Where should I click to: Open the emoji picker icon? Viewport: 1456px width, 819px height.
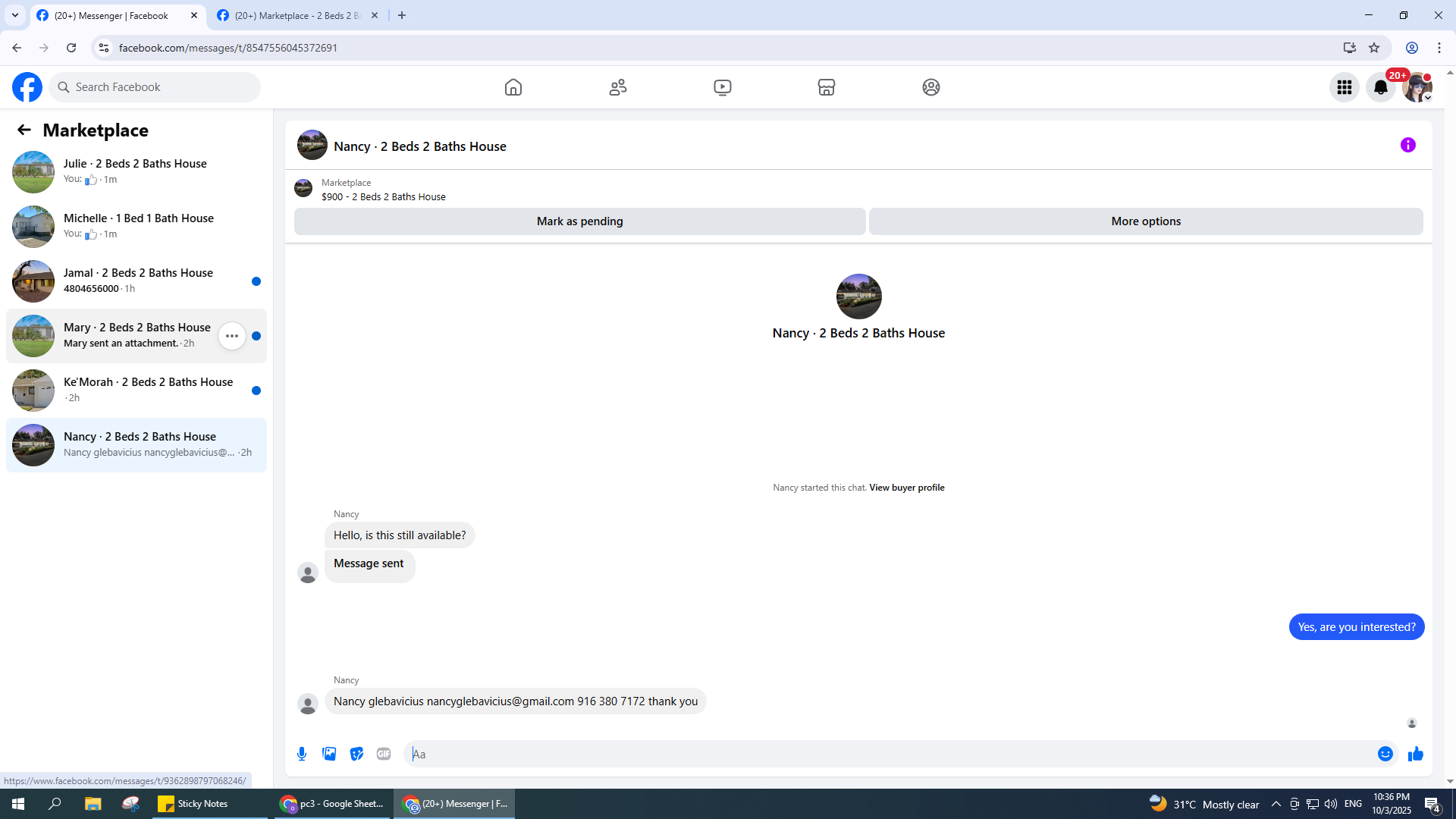1385,754
